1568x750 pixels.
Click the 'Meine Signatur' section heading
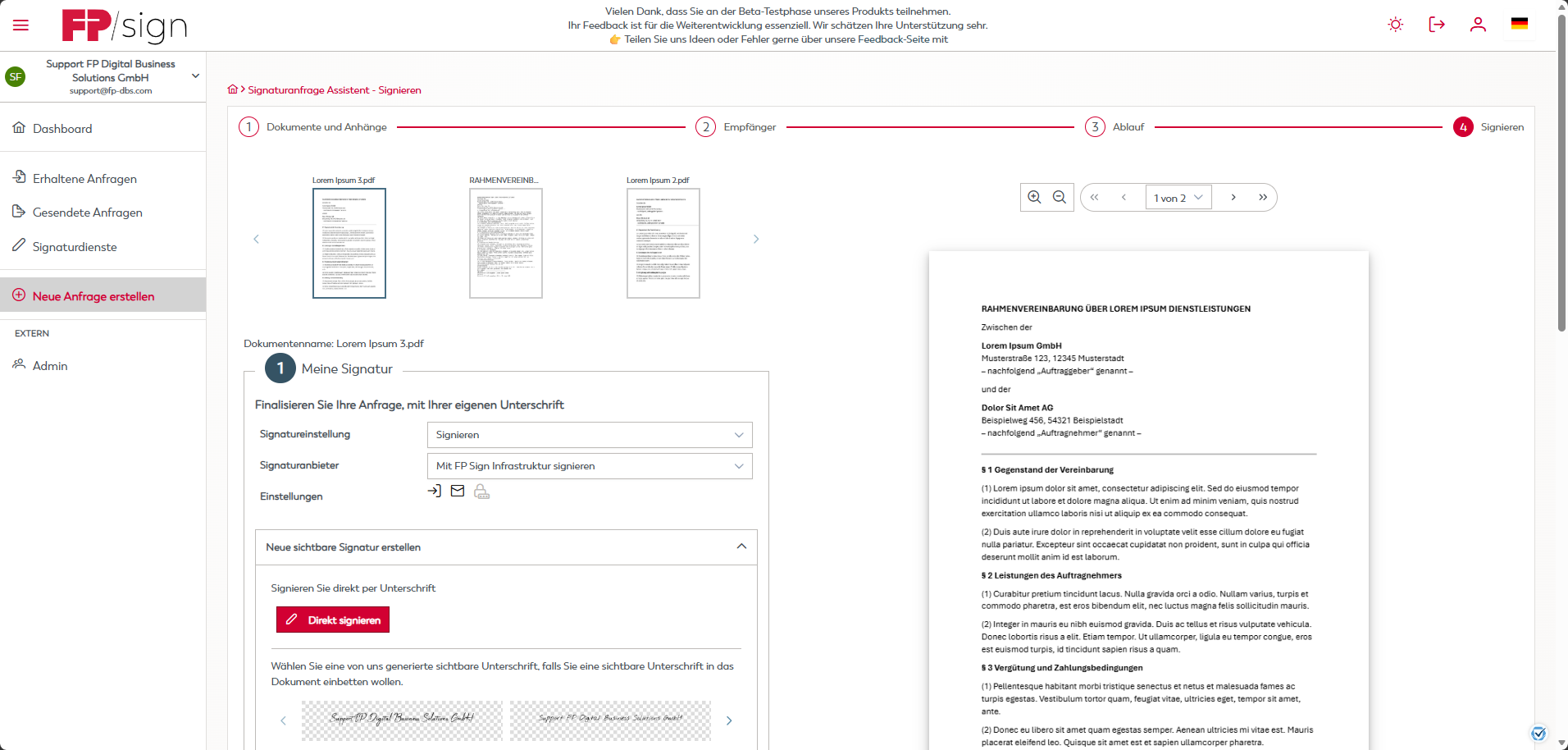click(x=347, y=369)
